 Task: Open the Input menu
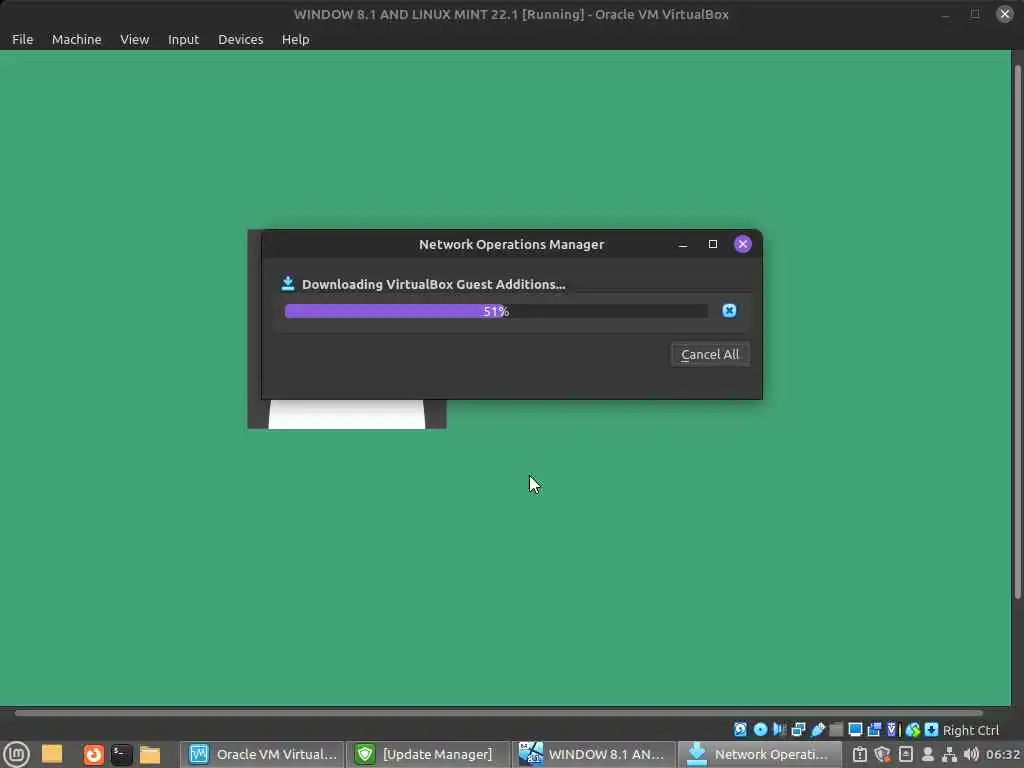tap(183, 39)
